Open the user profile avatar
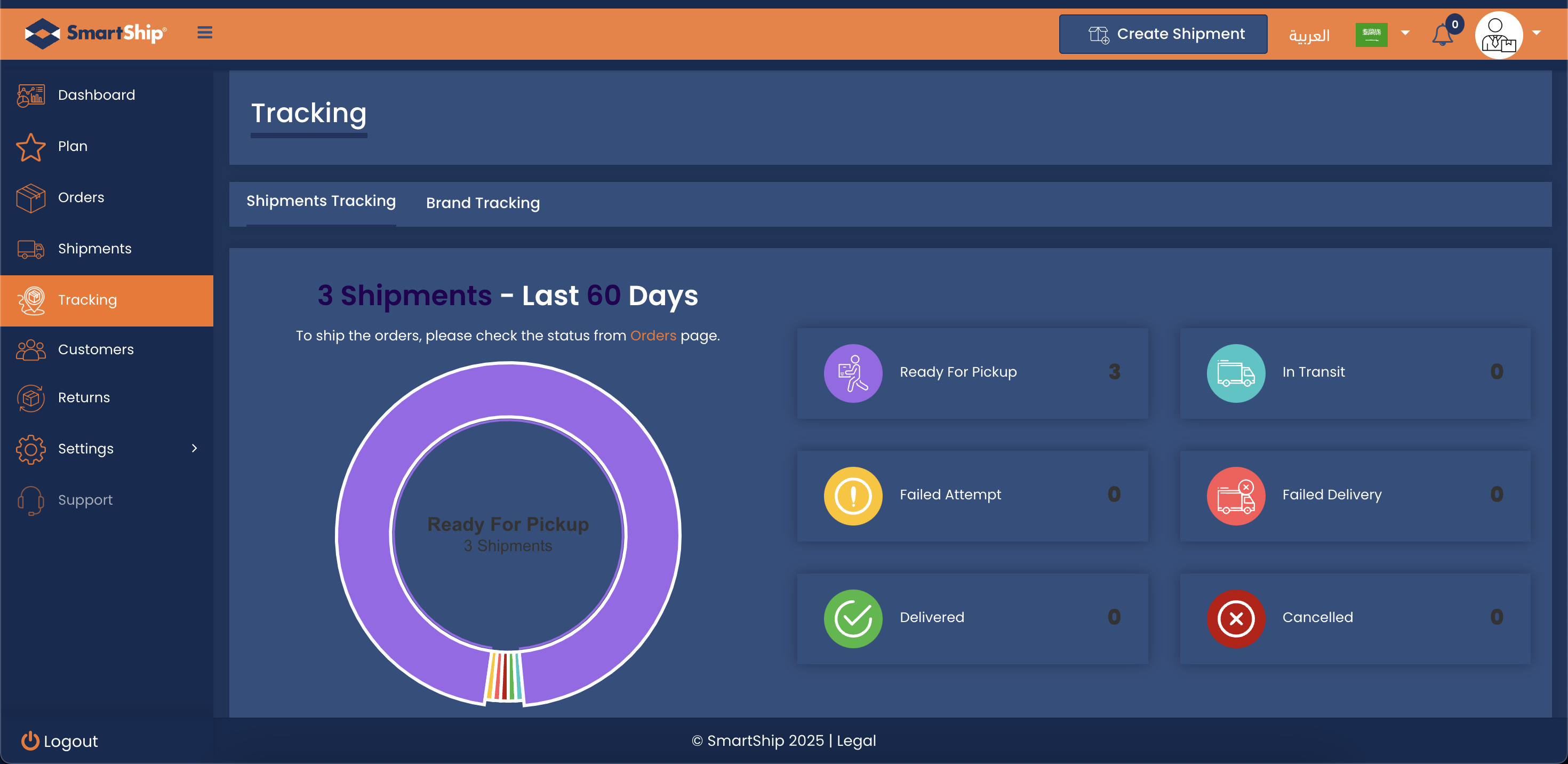Viewport: 1568px width, 764px height. (x=1498, y=35)
